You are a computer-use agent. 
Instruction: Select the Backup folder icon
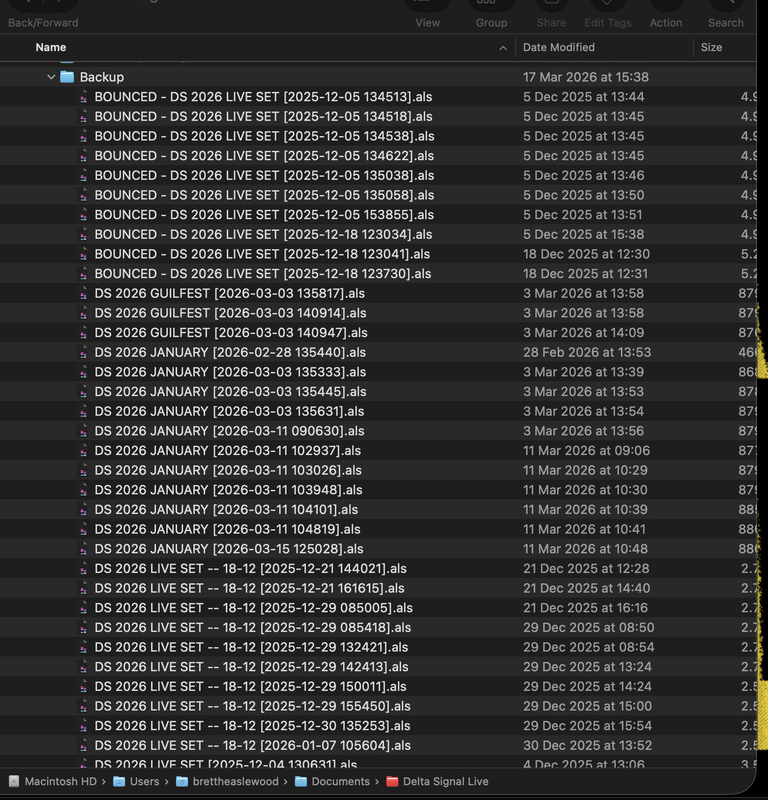pyautogui.click(x=67, y=77)
